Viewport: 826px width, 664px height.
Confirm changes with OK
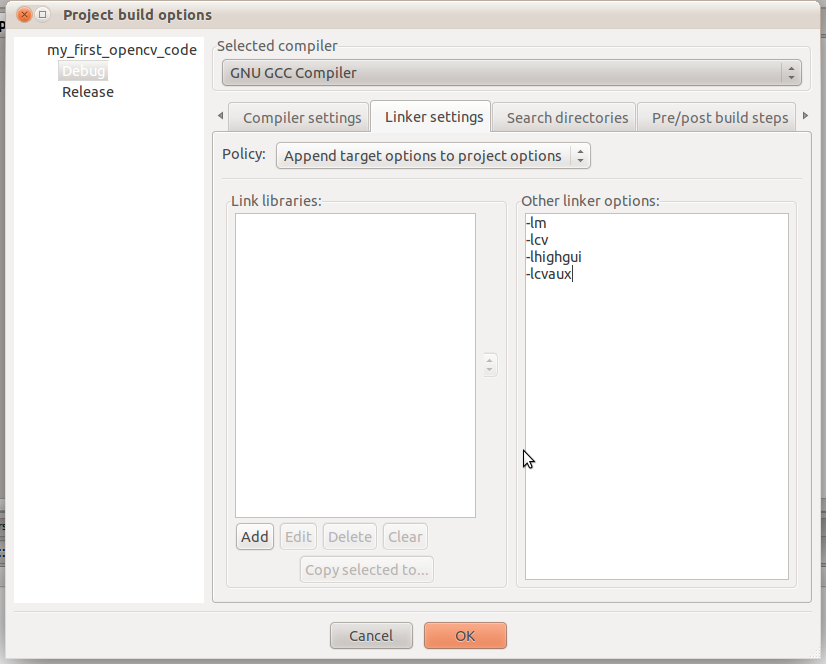pos(464,635)
